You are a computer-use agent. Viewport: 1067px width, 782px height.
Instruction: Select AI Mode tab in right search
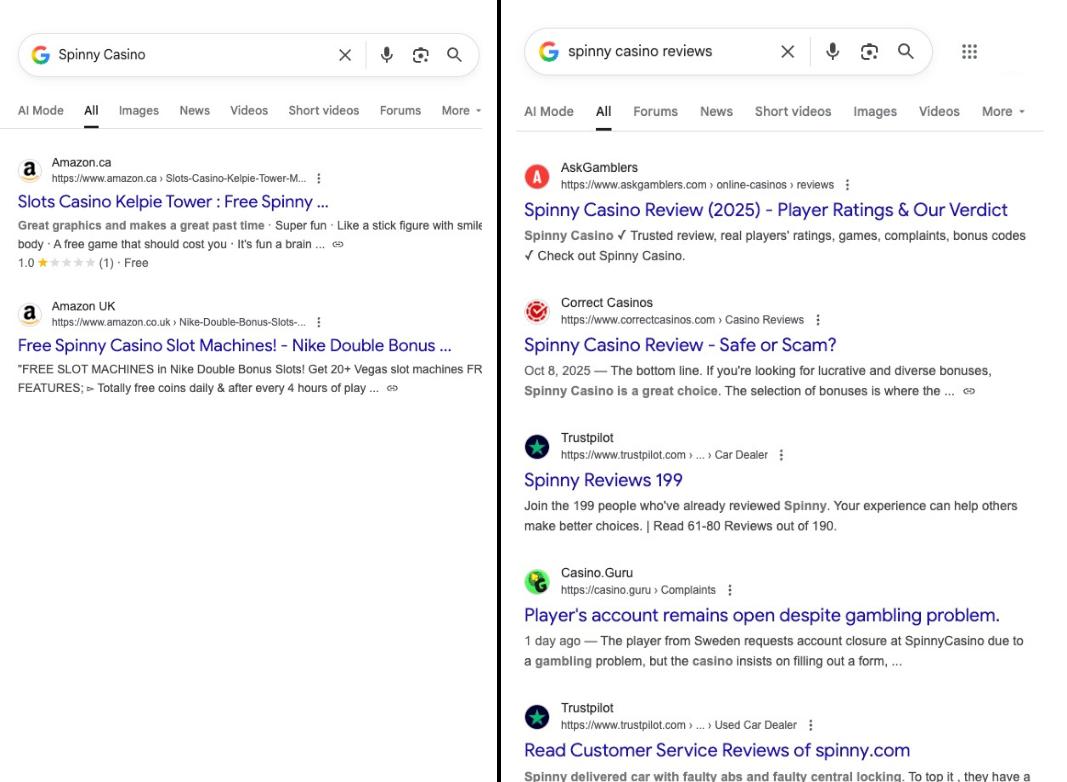[x=549, y=112]
